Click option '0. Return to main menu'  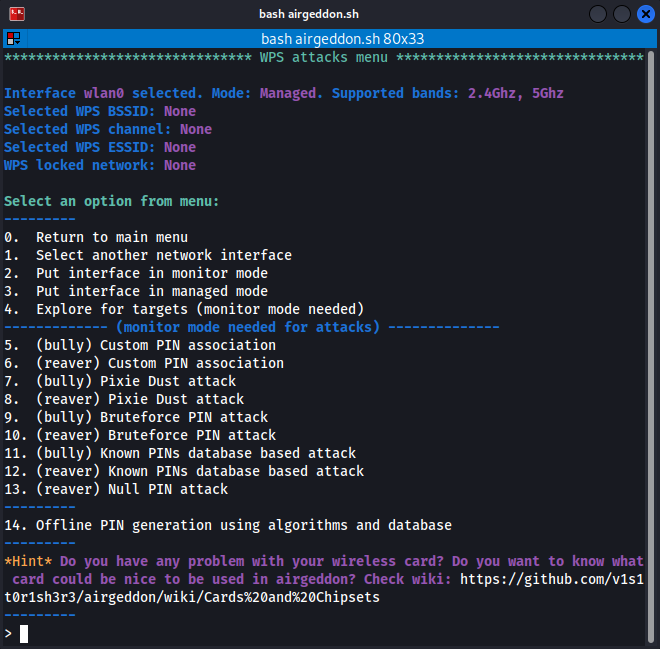[x=96, y=237]
